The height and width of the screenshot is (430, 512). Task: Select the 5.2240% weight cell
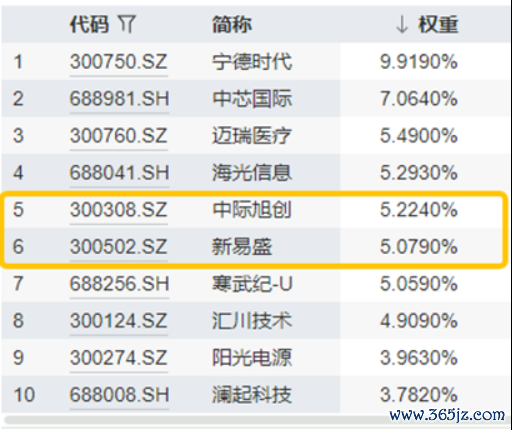pyautogui.click(x=419, y=210)
